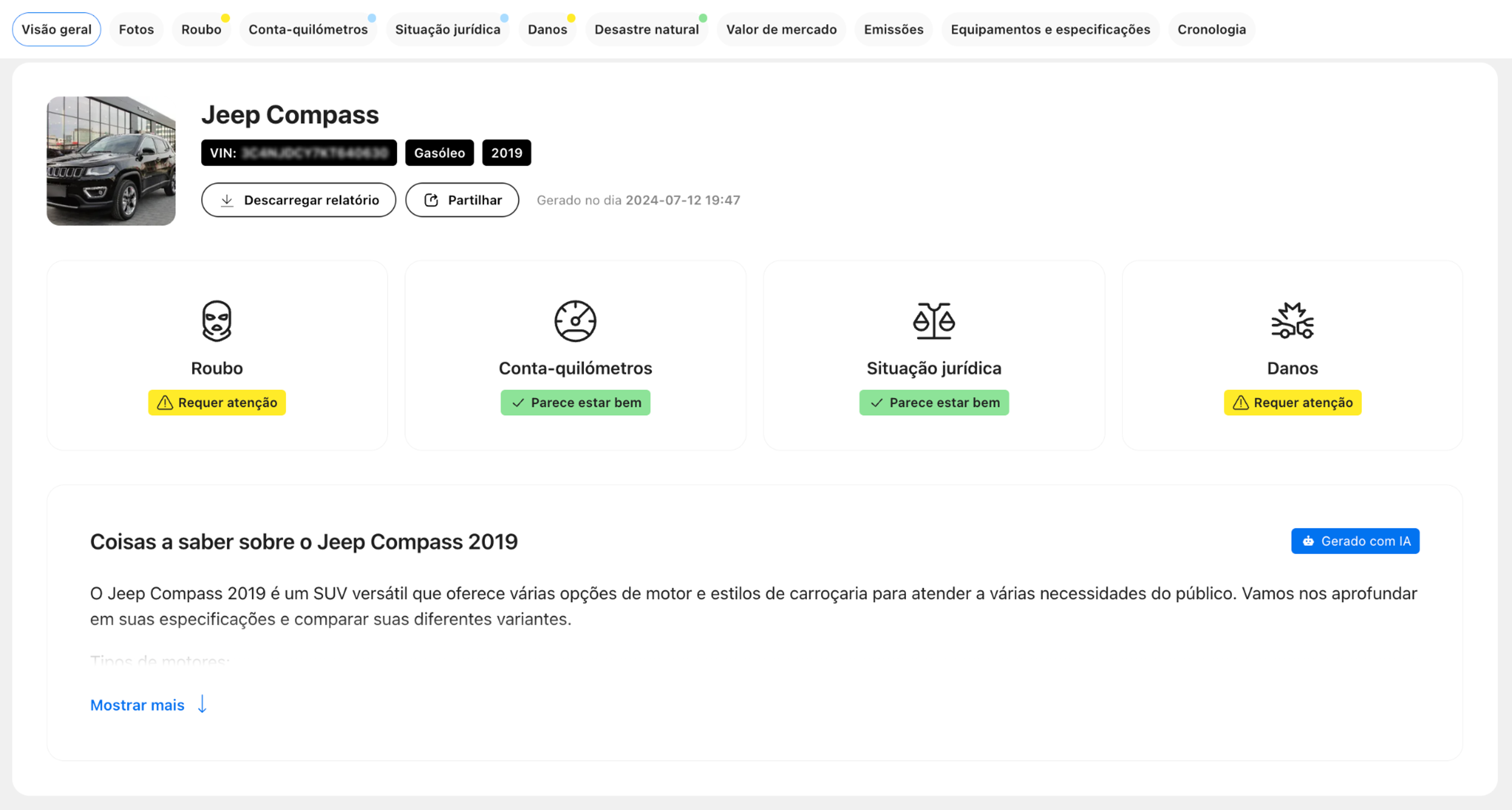Click the robot icon in Gerado com IA
The width and height of the screenshot is (1512, 810).
pos(1308,541)
